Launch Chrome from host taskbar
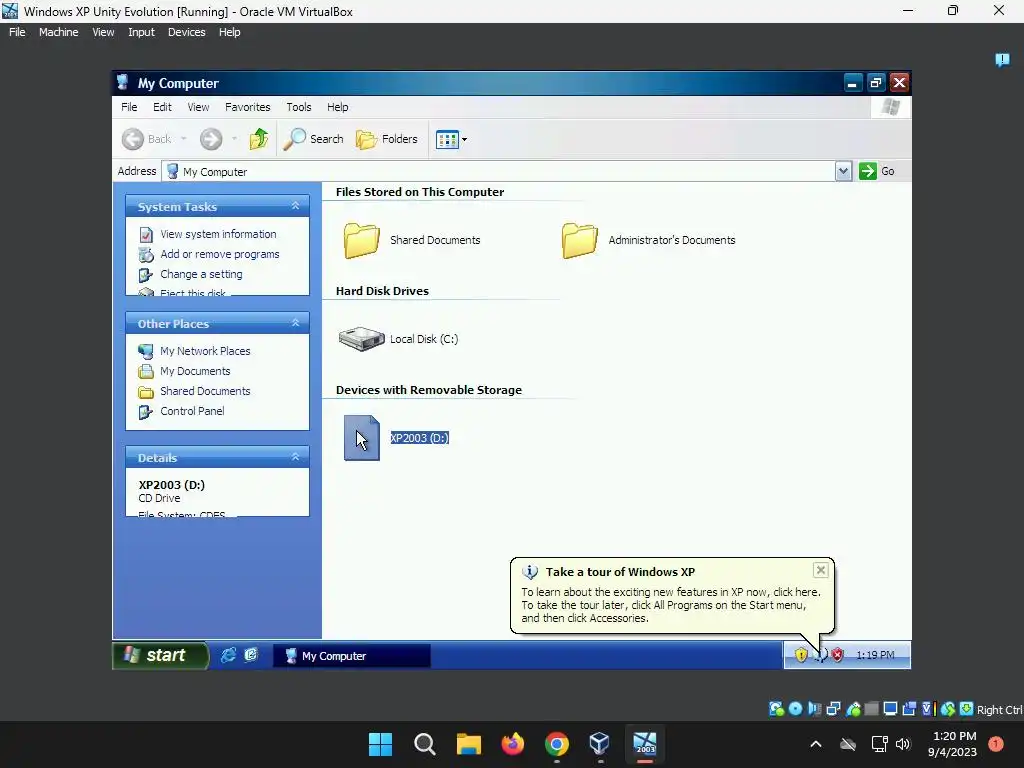Image resolution: width=1024 pixels, height=768 pixels. click(556, 744)
